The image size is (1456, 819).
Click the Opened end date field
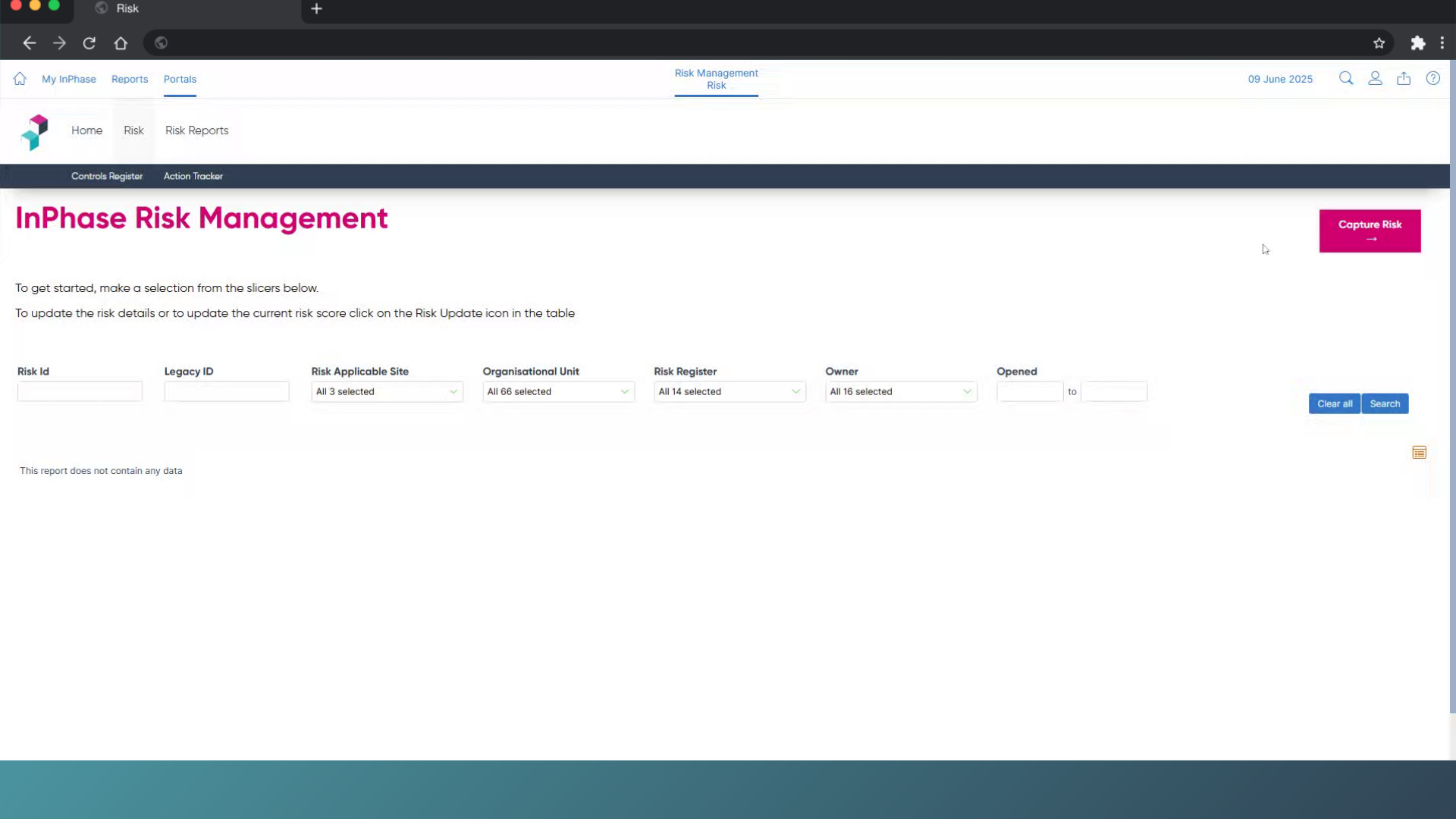[x=1114, y=391]
